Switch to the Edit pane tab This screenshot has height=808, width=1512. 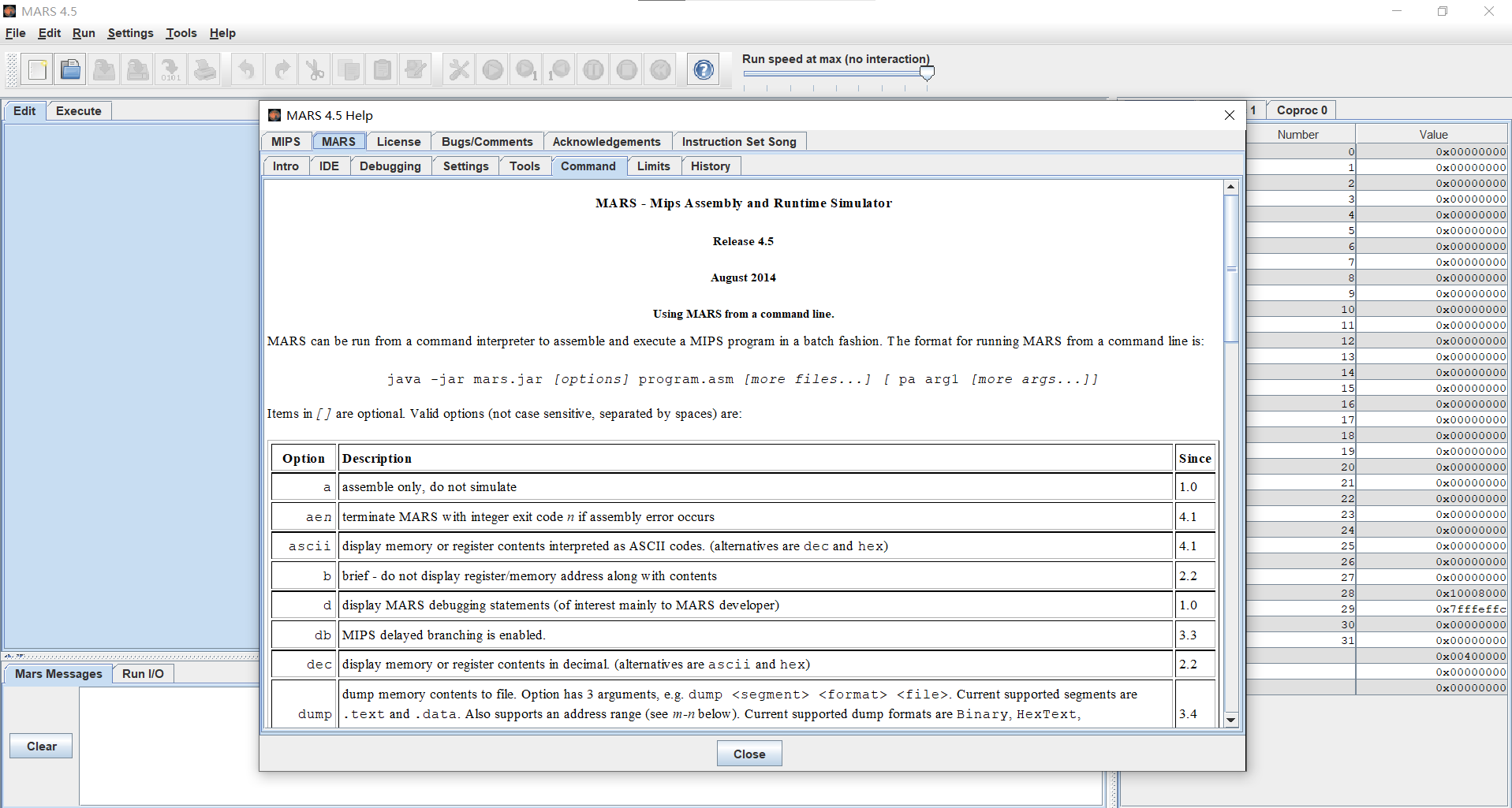pos(24,111)
